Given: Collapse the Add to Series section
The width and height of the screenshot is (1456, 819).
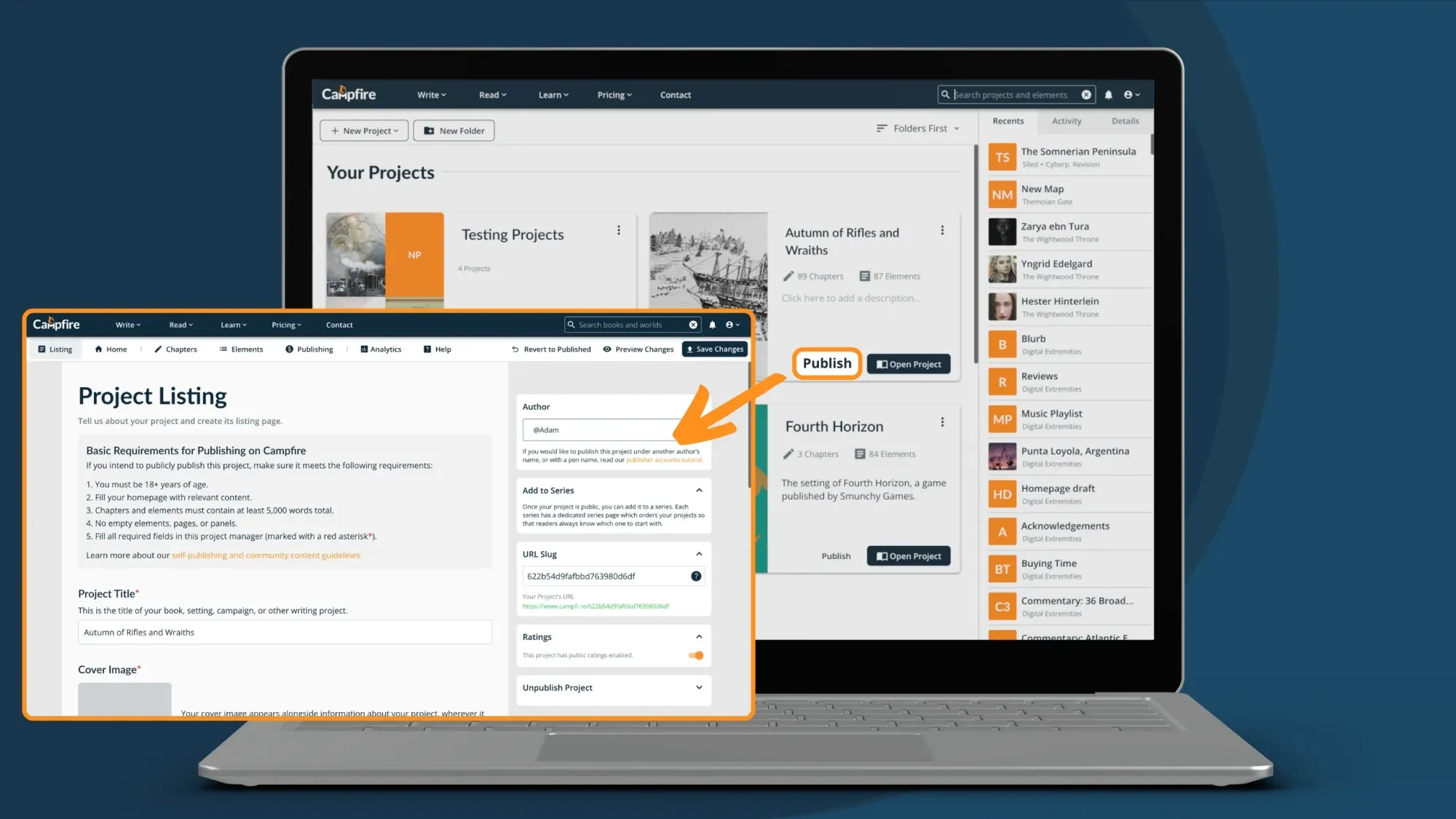Looking at the screenshot, I should pos(699,490).
